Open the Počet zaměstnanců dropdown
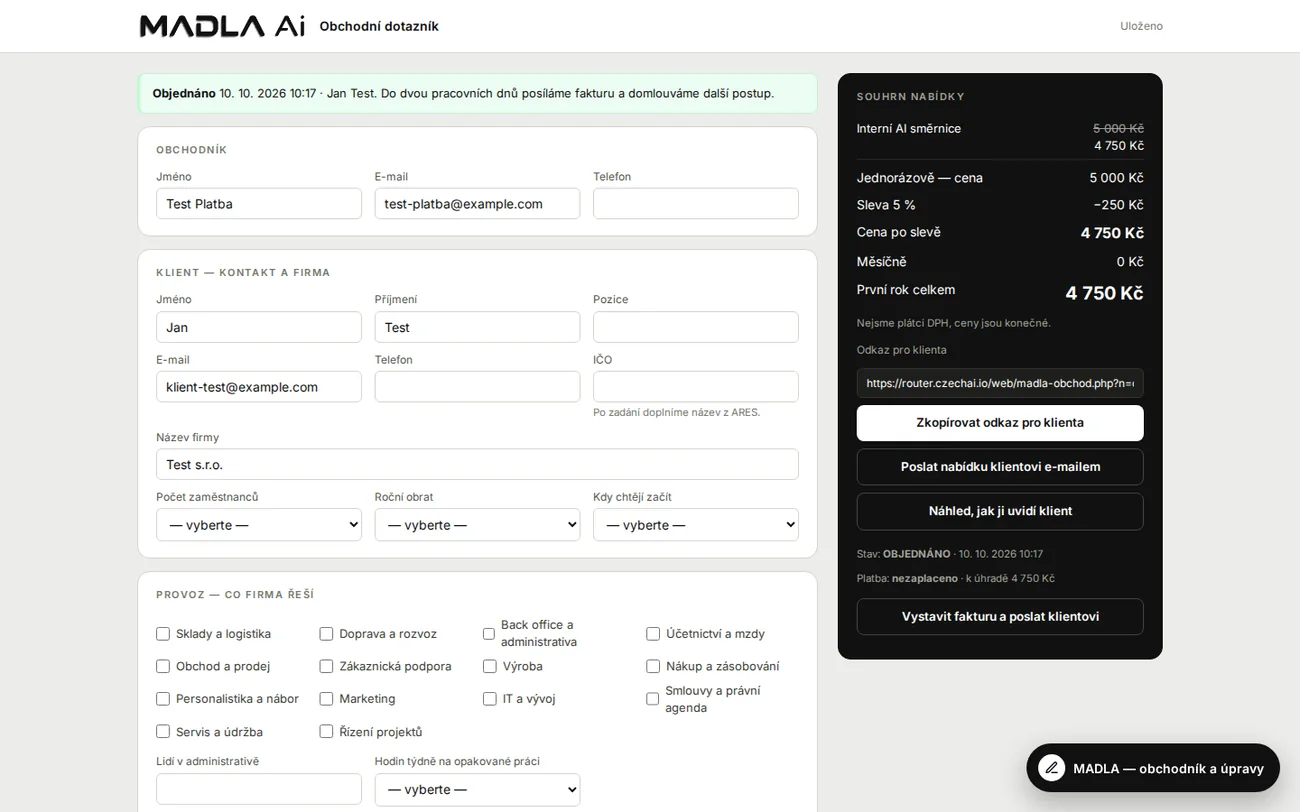The image size is (1300, 812). click(259, 525)
